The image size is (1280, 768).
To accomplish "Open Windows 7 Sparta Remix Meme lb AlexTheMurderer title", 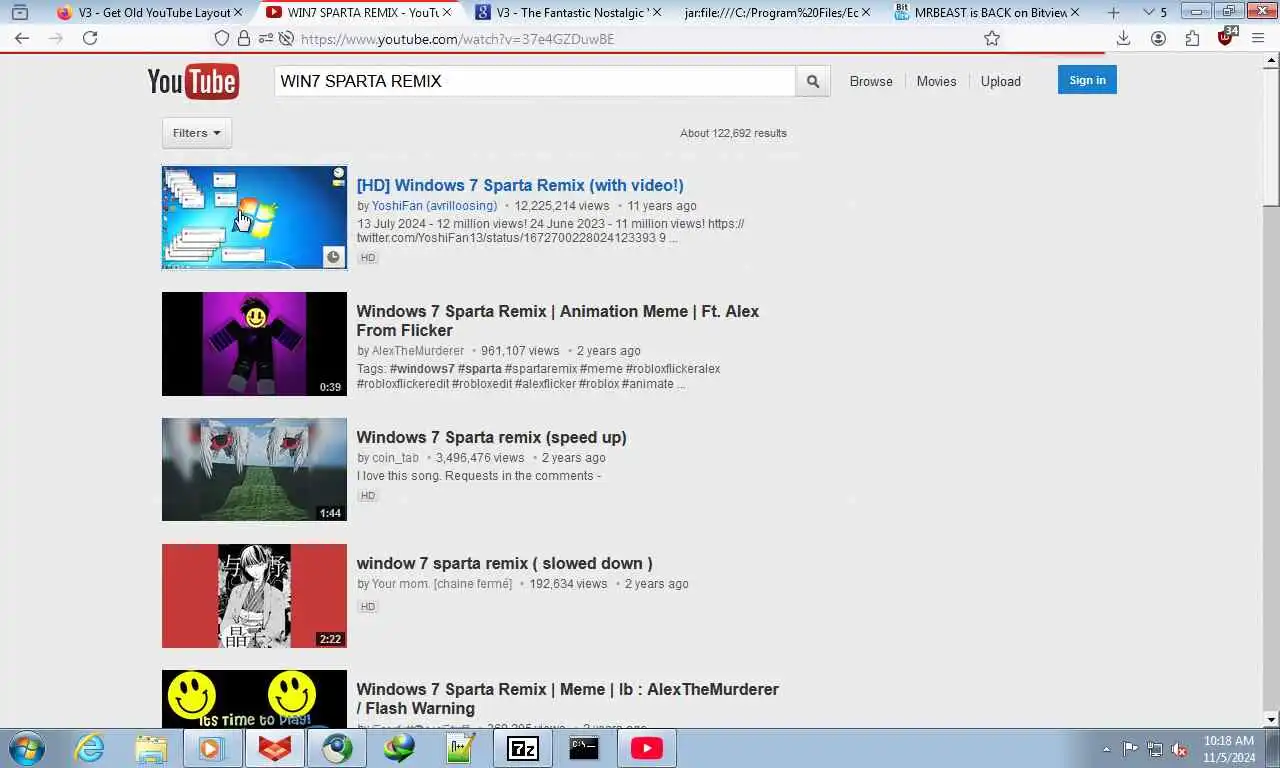I will click(x=567, y=698).
